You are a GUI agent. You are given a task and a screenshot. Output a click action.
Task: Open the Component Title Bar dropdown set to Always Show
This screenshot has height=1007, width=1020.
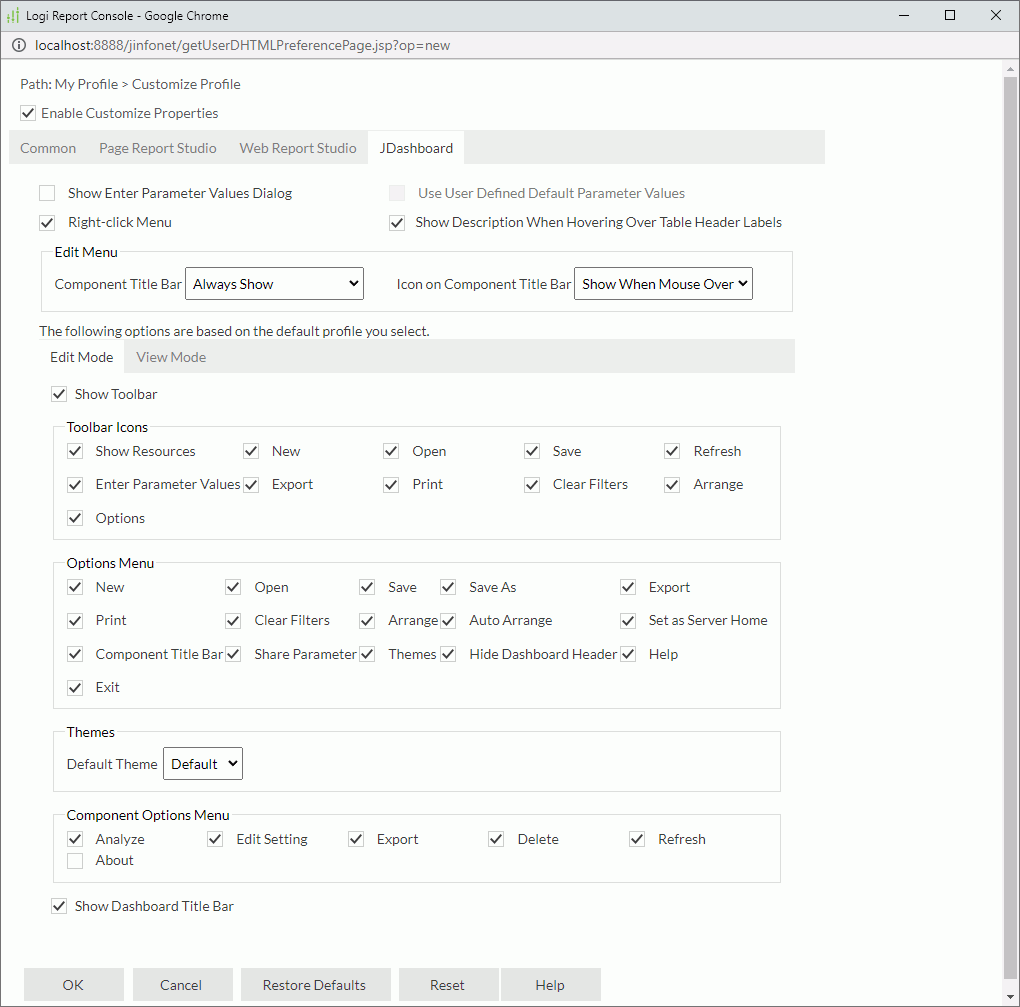tap(274, 283)
